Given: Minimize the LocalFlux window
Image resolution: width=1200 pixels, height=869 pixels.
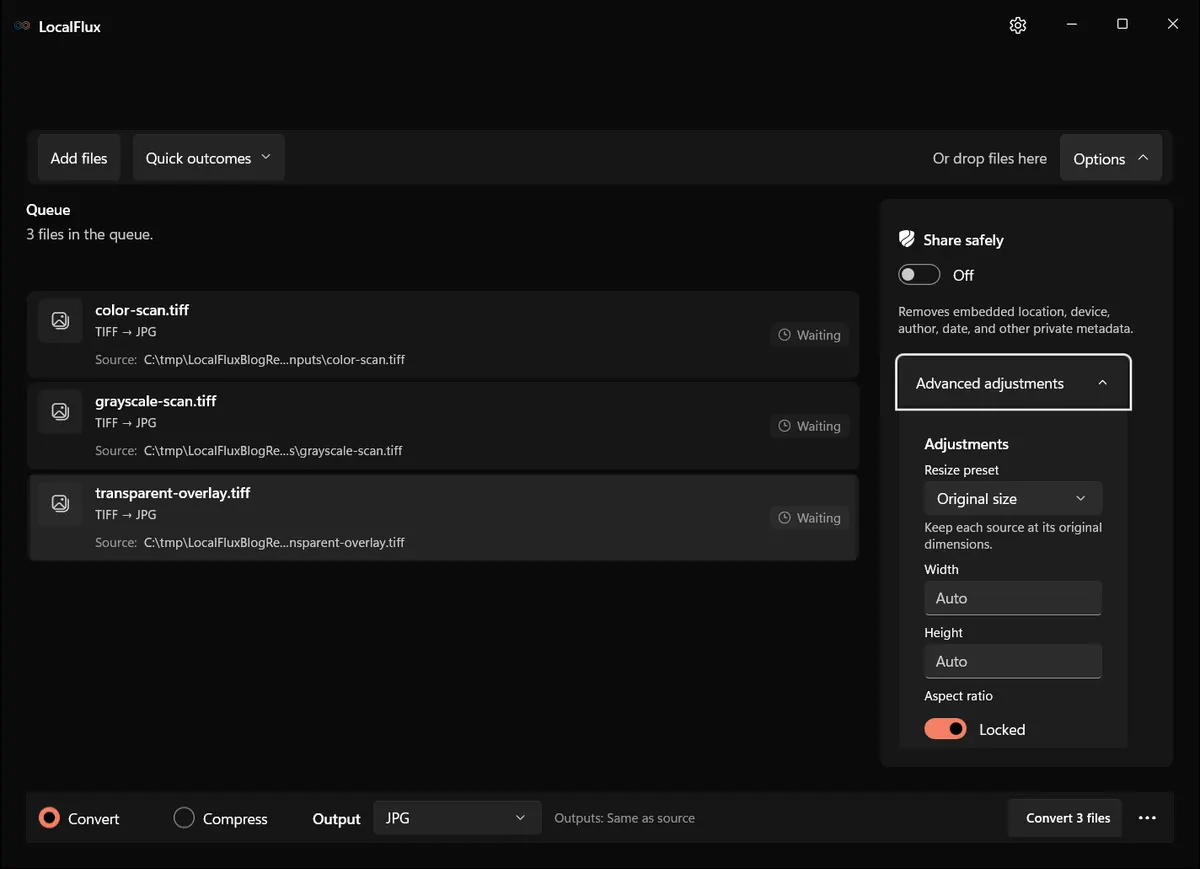Looking at the screenshot, I should pos(1071,25).
